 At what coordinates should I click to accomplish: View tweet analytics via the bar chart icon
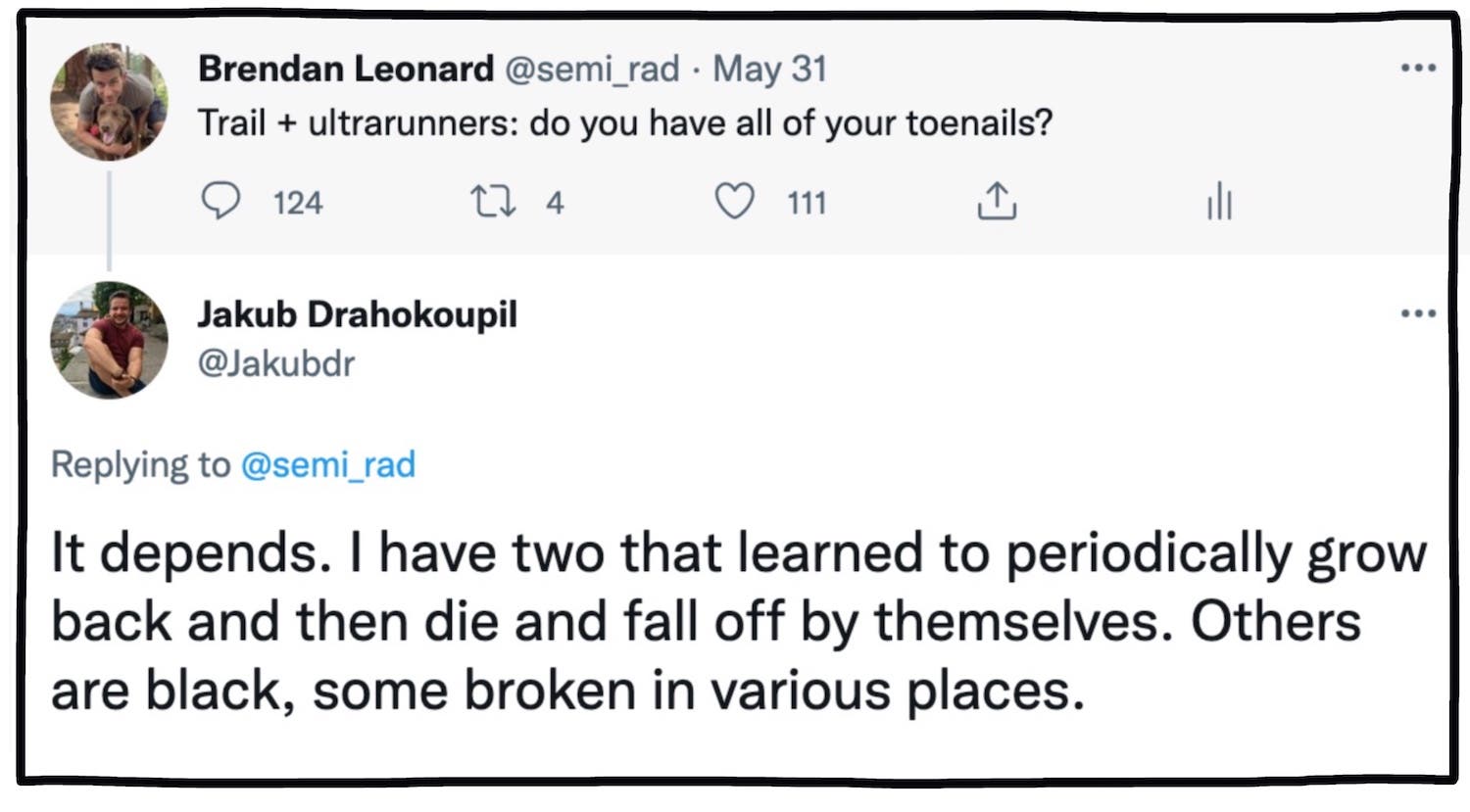1218,202
